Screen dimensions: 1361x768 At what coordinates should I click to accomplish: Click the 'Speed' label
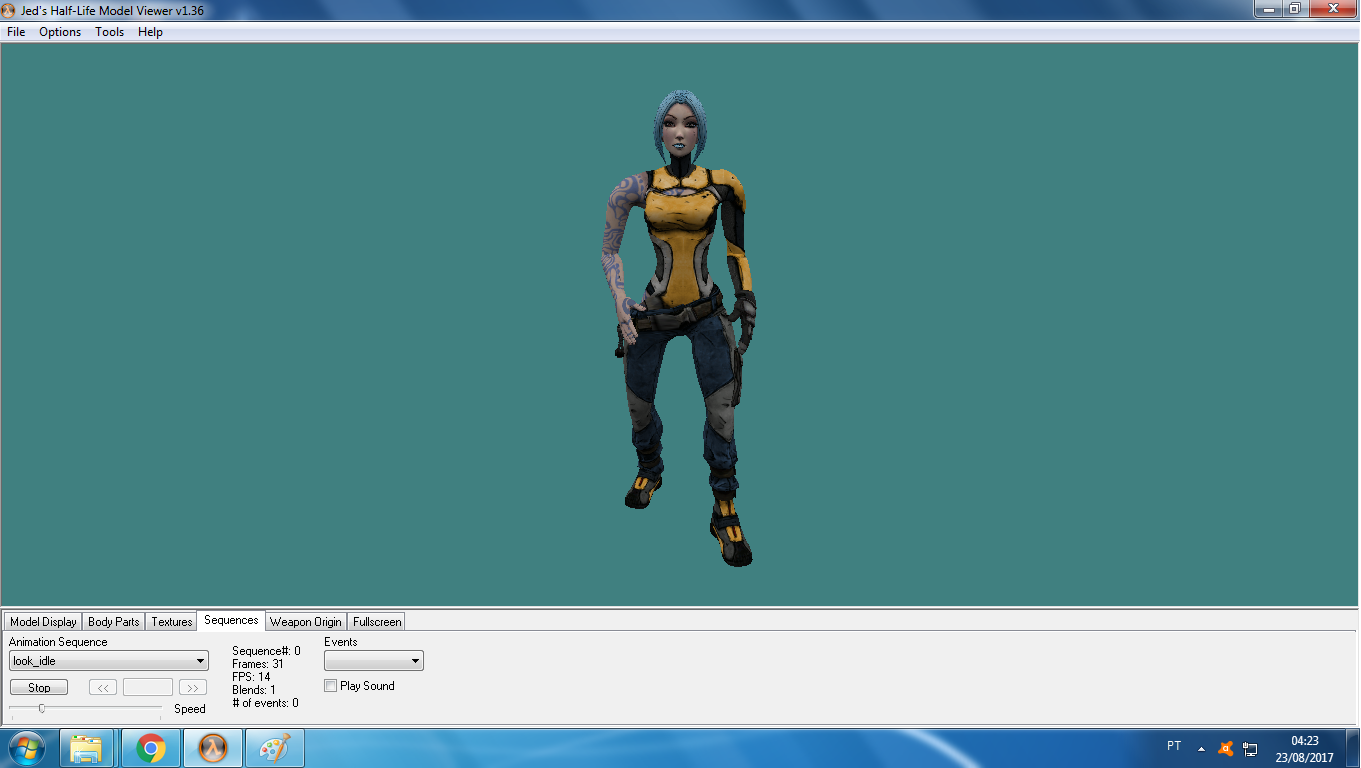tap(190, 709)
